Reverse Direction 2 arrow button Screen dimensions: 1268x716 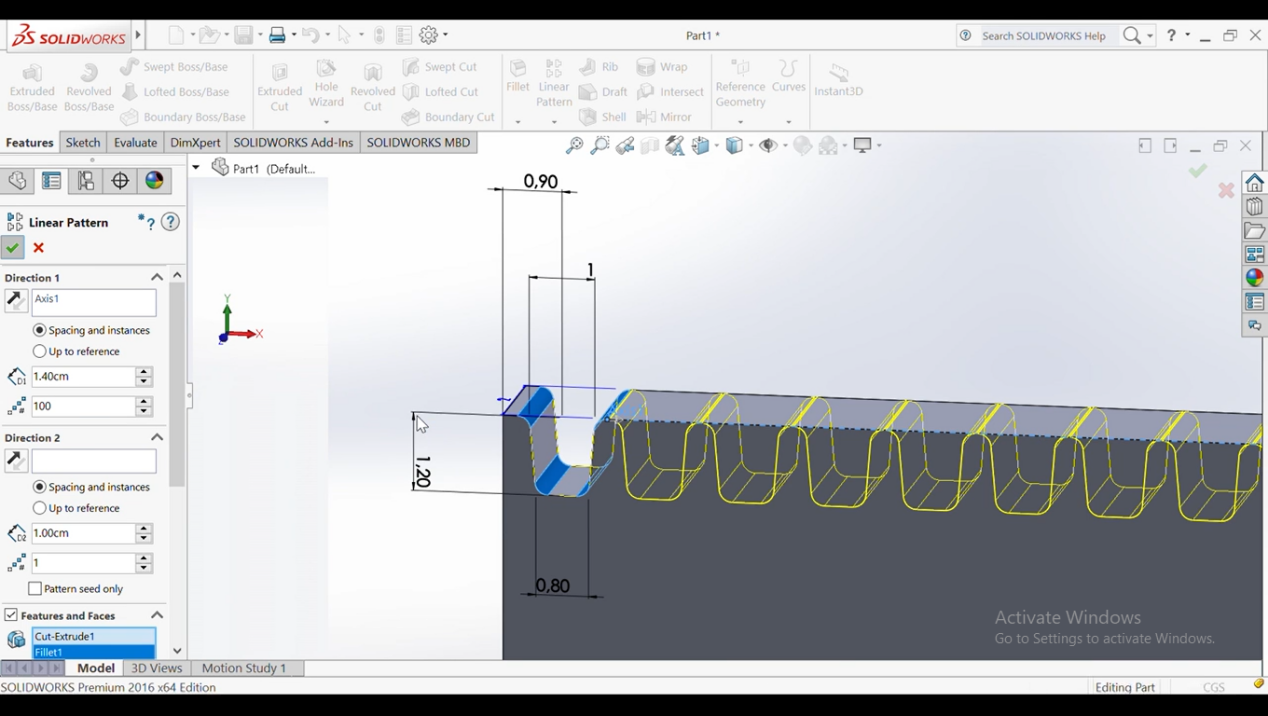pos(16,460)
